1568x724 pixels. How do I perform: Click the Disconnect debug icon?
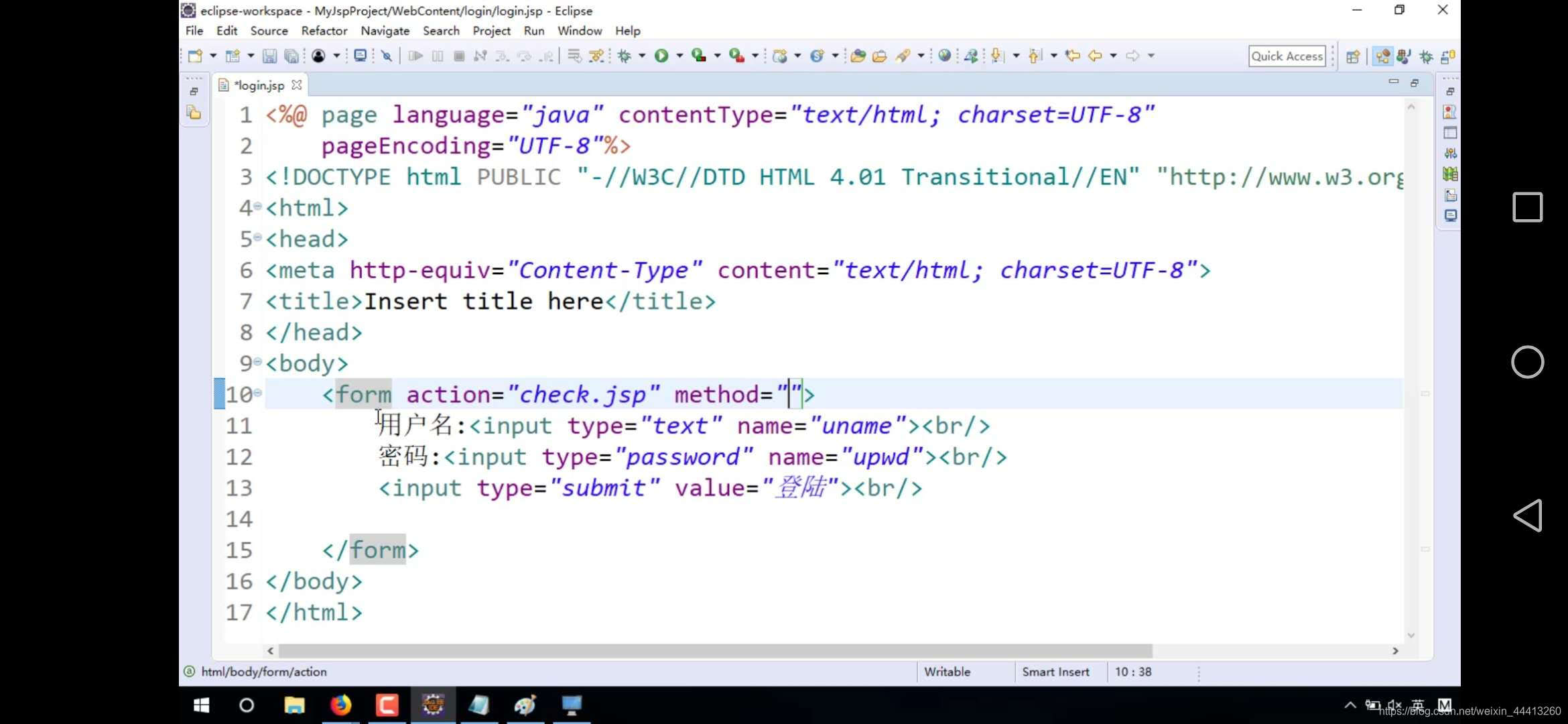pyautogui.click(x=480, y=56)
